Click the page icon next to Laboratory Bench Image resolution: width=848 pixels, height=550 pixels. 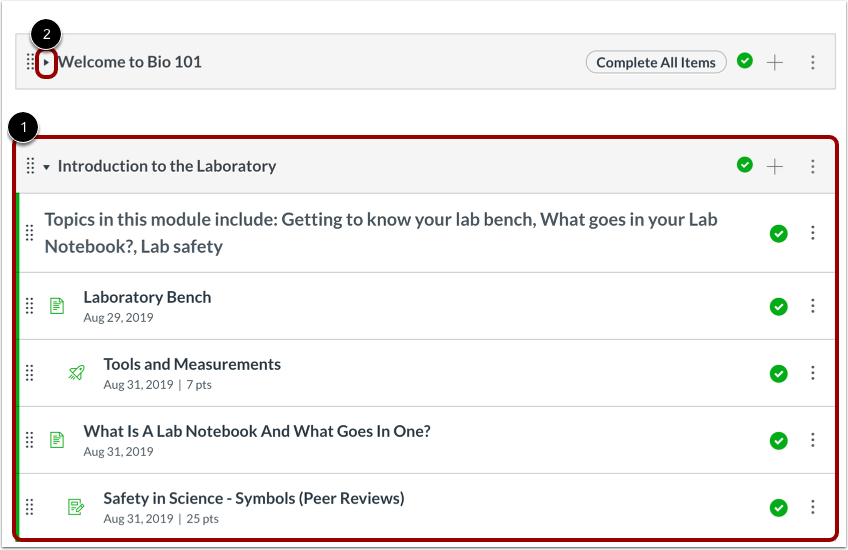coord(57,306)
